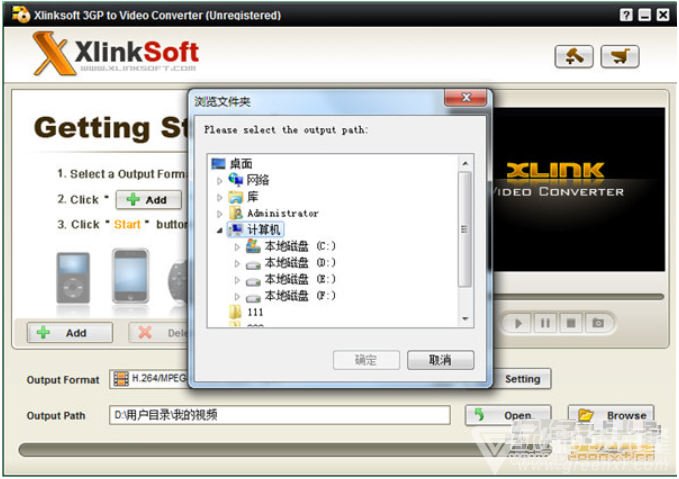Select 库 libraries item in folder tree
The width and height of the screenshot is (679, 479).
(244, 197)
